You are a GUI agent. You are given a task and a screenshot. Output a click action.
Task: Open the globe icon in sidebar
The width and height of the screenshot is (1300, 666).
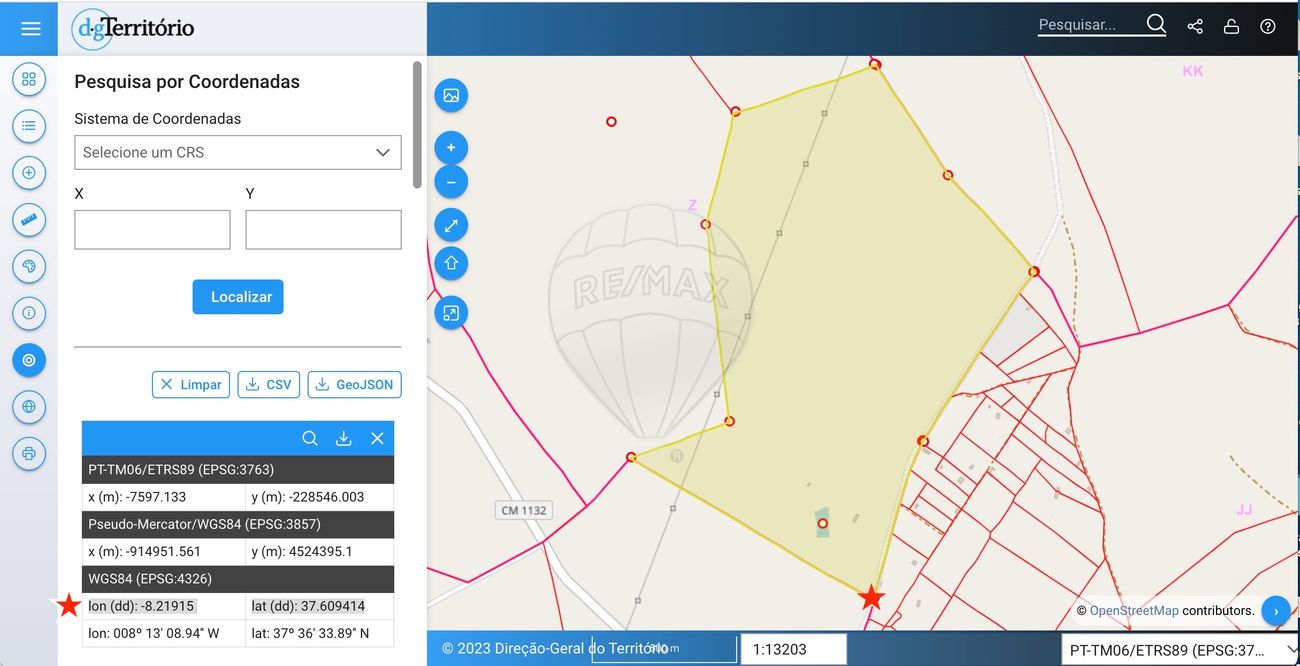(x=29, y=407)
